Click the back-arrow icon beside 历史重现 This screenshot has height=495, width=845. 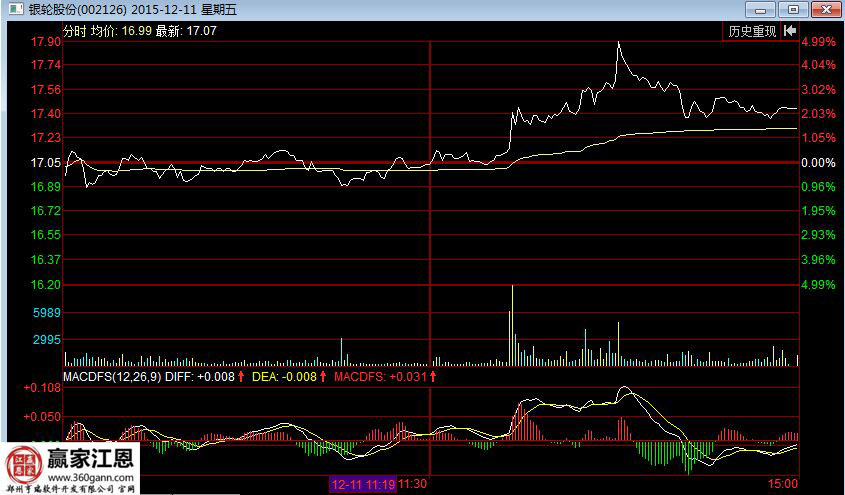790,31
